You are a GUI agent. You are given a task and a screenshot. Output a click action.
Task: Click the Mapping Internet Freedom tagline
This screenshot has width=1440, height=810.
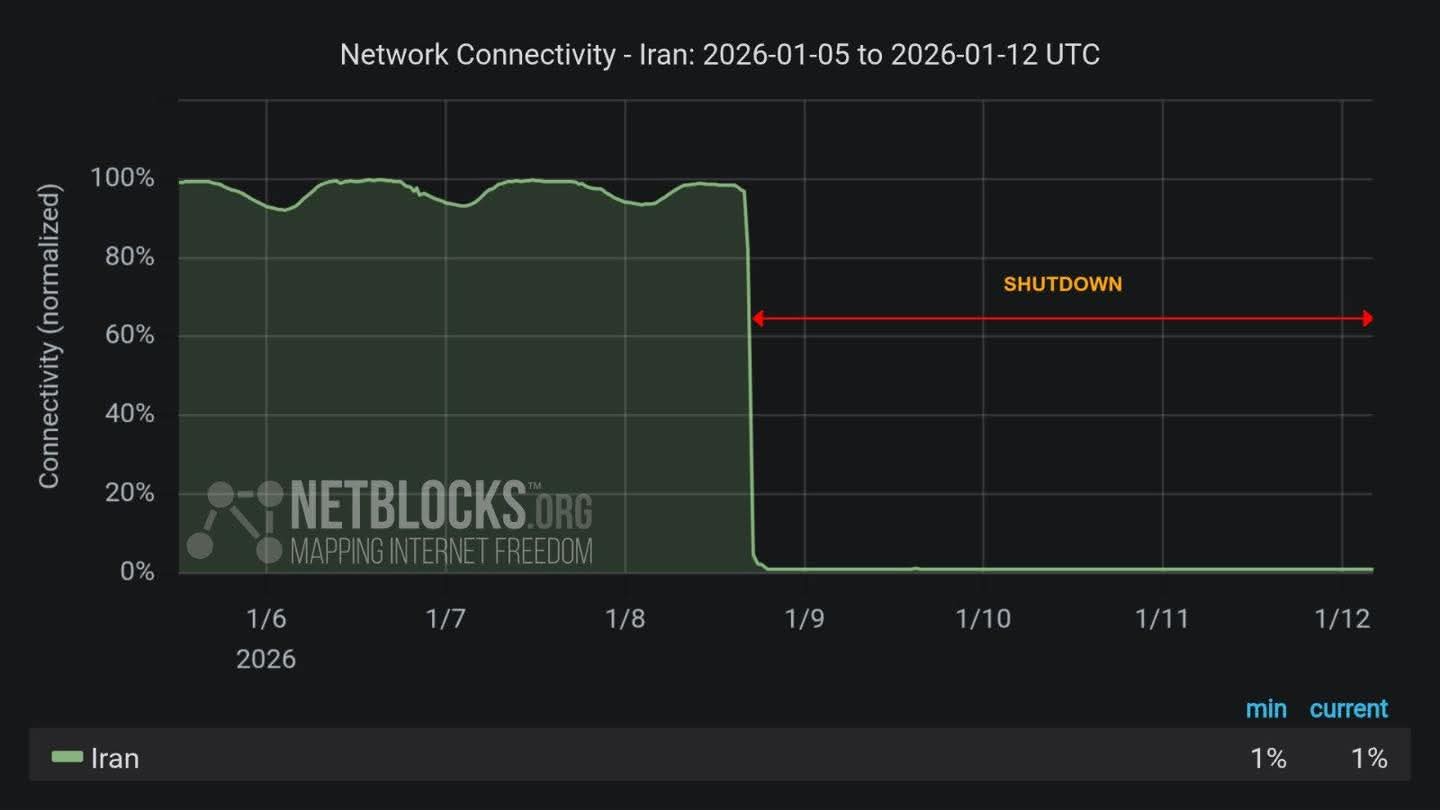coord(441,550)
